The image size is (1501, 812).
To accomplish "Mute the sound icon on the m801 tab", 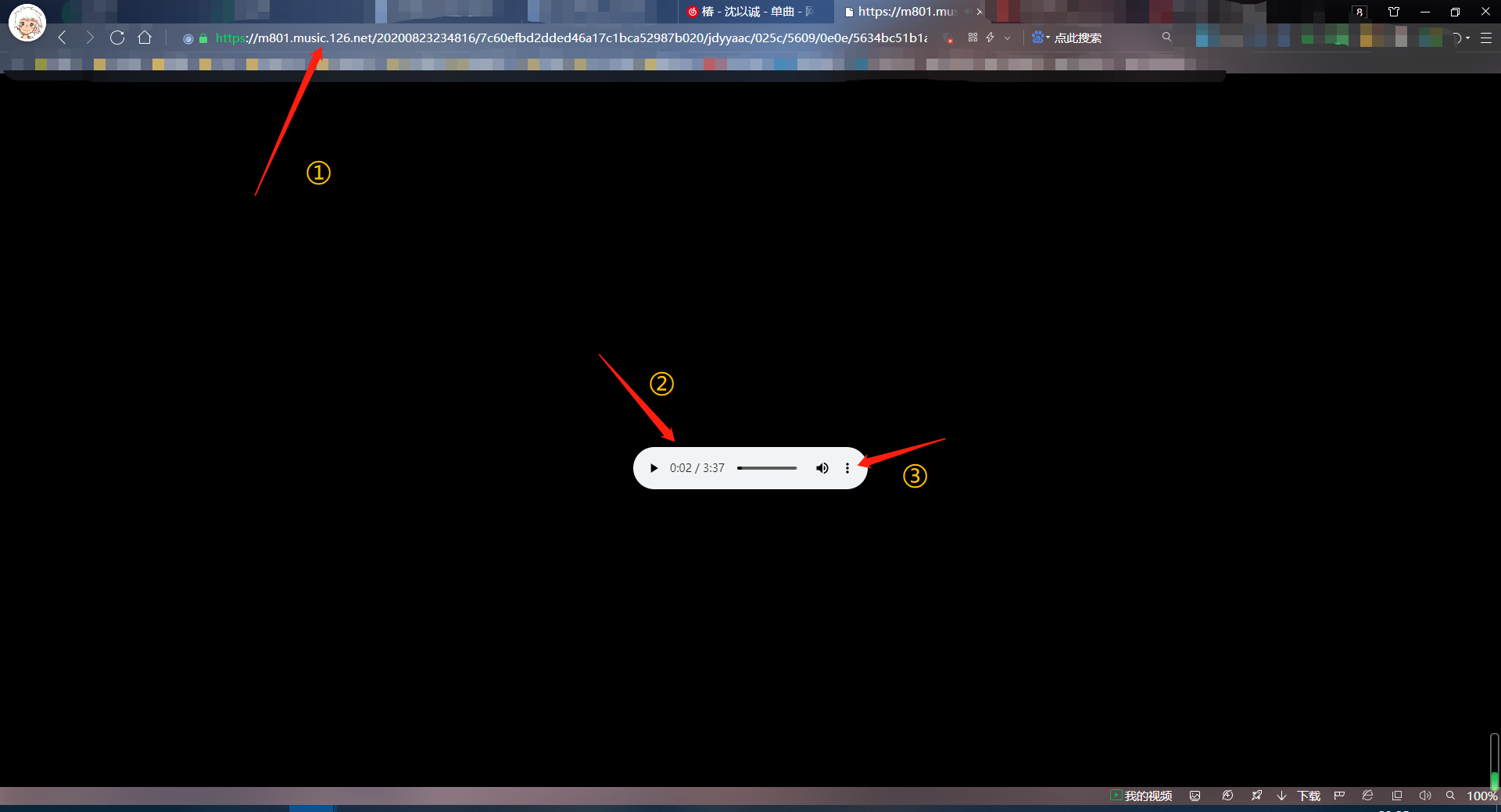I will (x=967, y=12).
